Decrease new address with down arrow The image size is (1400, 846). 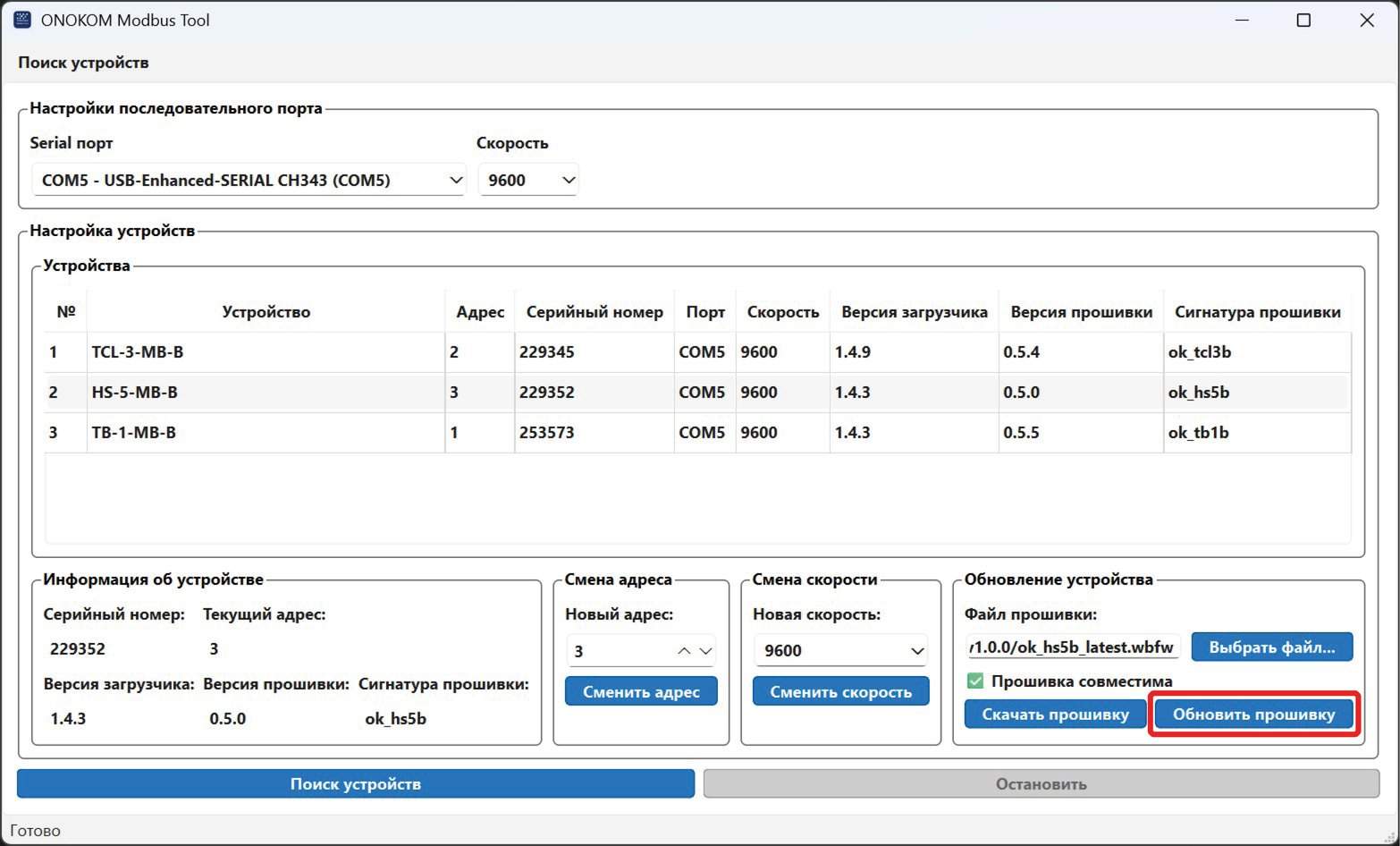706,651
